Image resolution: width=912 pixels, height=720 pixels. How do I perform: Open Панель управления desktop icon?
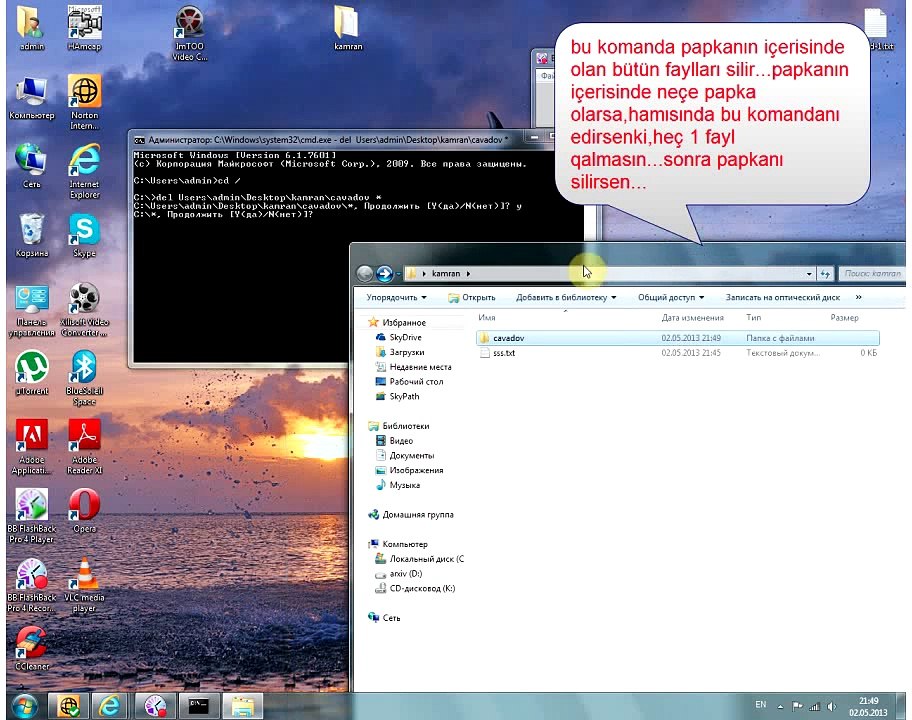31,309
